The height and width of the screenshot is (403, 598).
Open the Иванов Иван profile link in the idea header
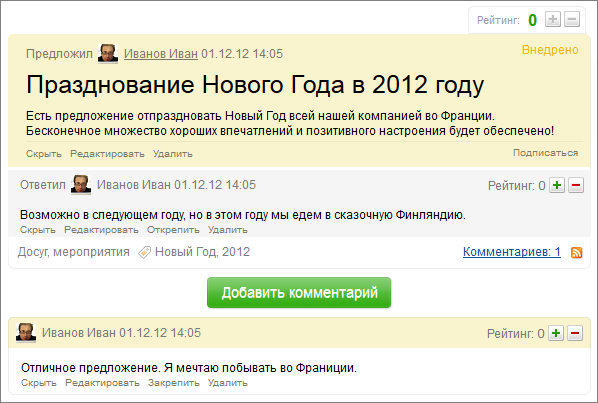[x=161, y=54]
